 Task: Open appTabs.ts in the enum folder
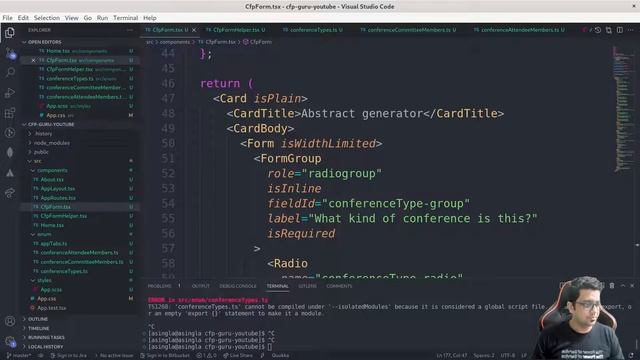(80, 244)
